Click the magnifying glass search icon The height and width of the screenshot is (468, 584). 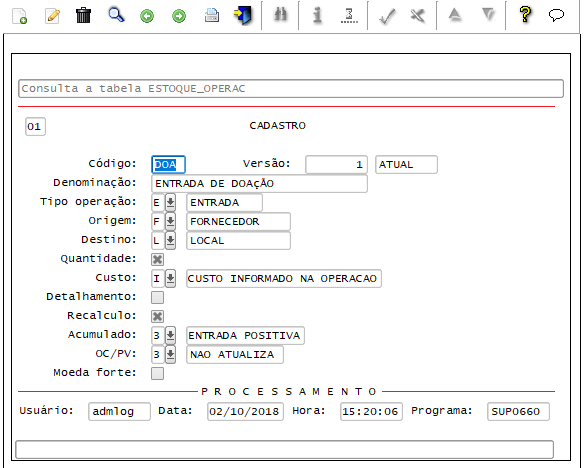pyautogui.click(x=116, y=15)
